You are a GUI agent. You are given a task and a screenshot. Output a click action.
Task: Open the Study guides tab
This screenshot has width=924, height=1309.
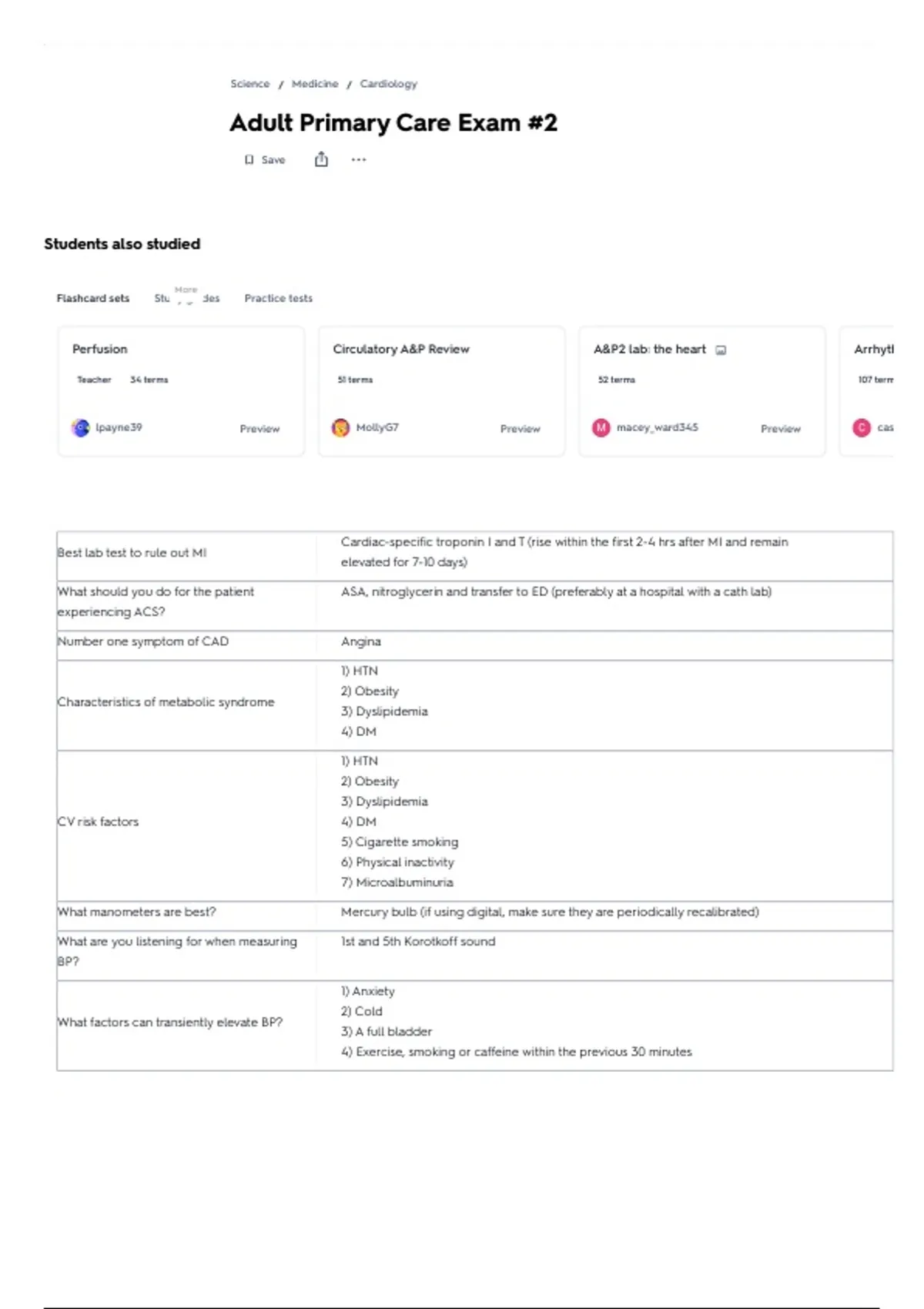click(x=187, y=298)
